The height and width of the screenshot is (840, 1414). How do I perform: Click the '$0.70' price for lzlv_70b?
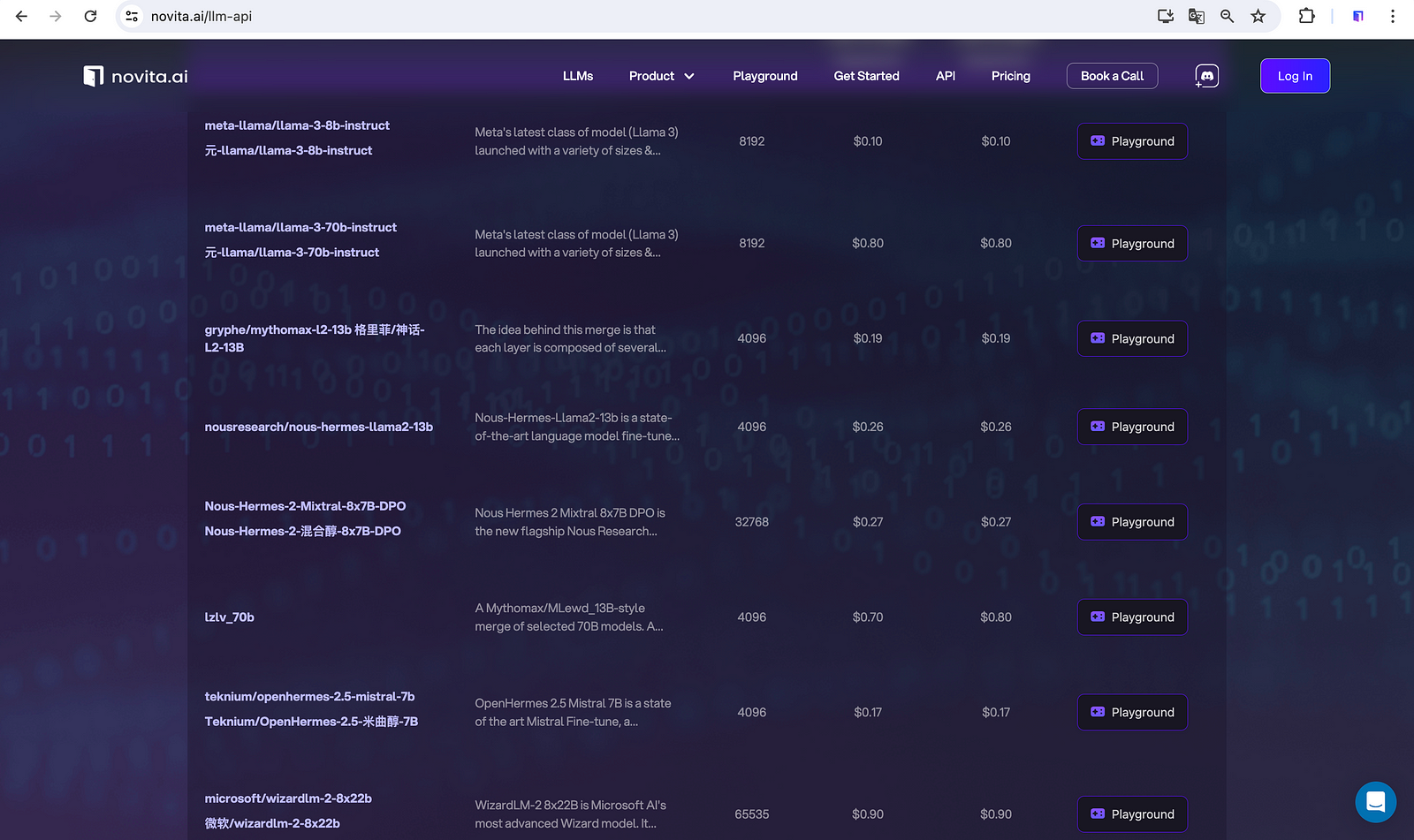tap(868, 617)
